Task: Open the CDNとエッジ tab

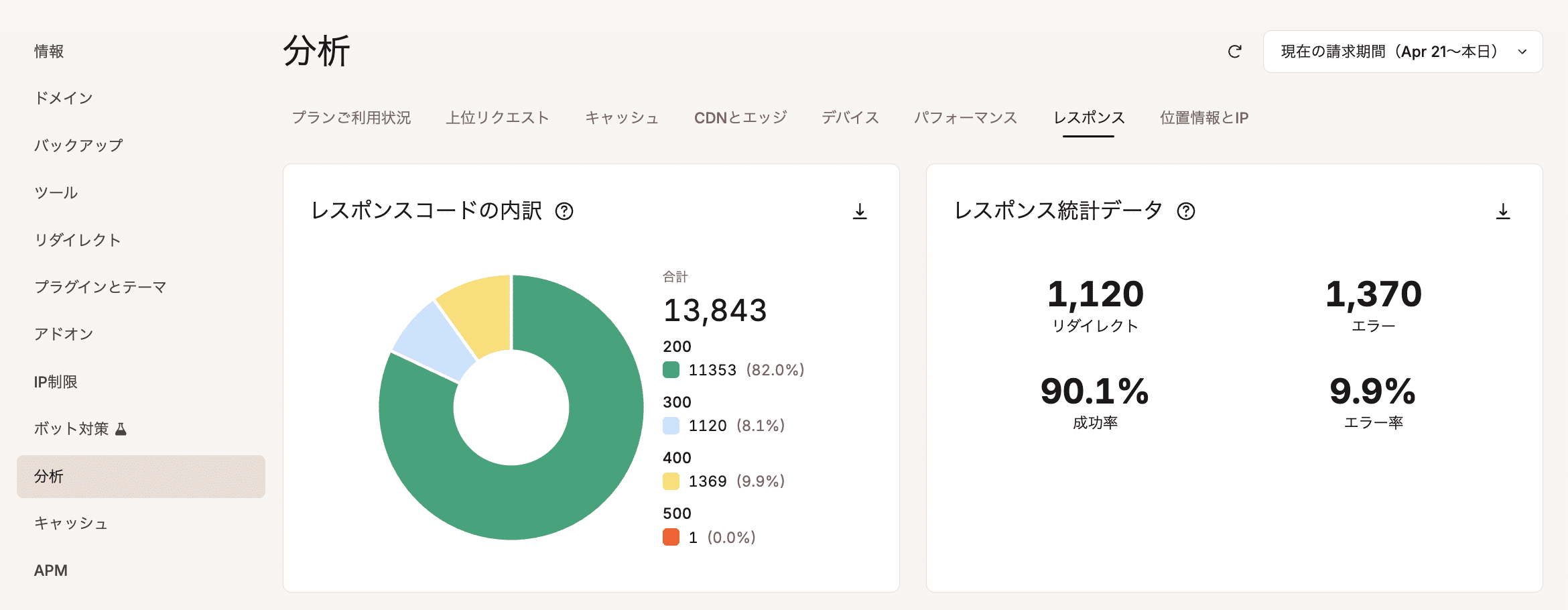Action: point(740,118)
